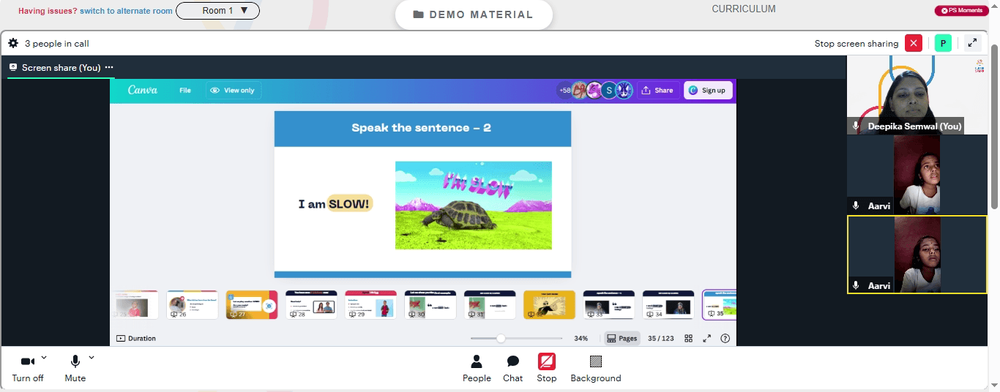Open the Canva File menu
The width and height of the screenshot is (1000, 392).
(x=185, y=91)
